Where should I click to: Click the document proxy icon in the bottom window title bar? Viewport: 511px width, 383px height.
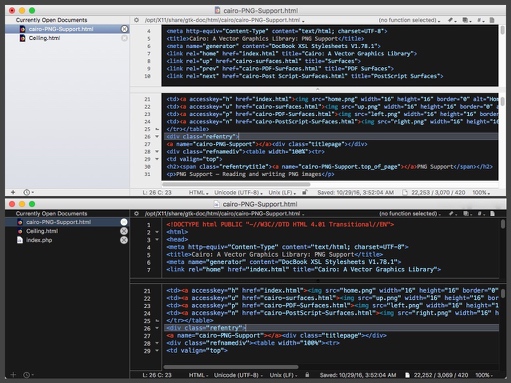coord(216,204)
